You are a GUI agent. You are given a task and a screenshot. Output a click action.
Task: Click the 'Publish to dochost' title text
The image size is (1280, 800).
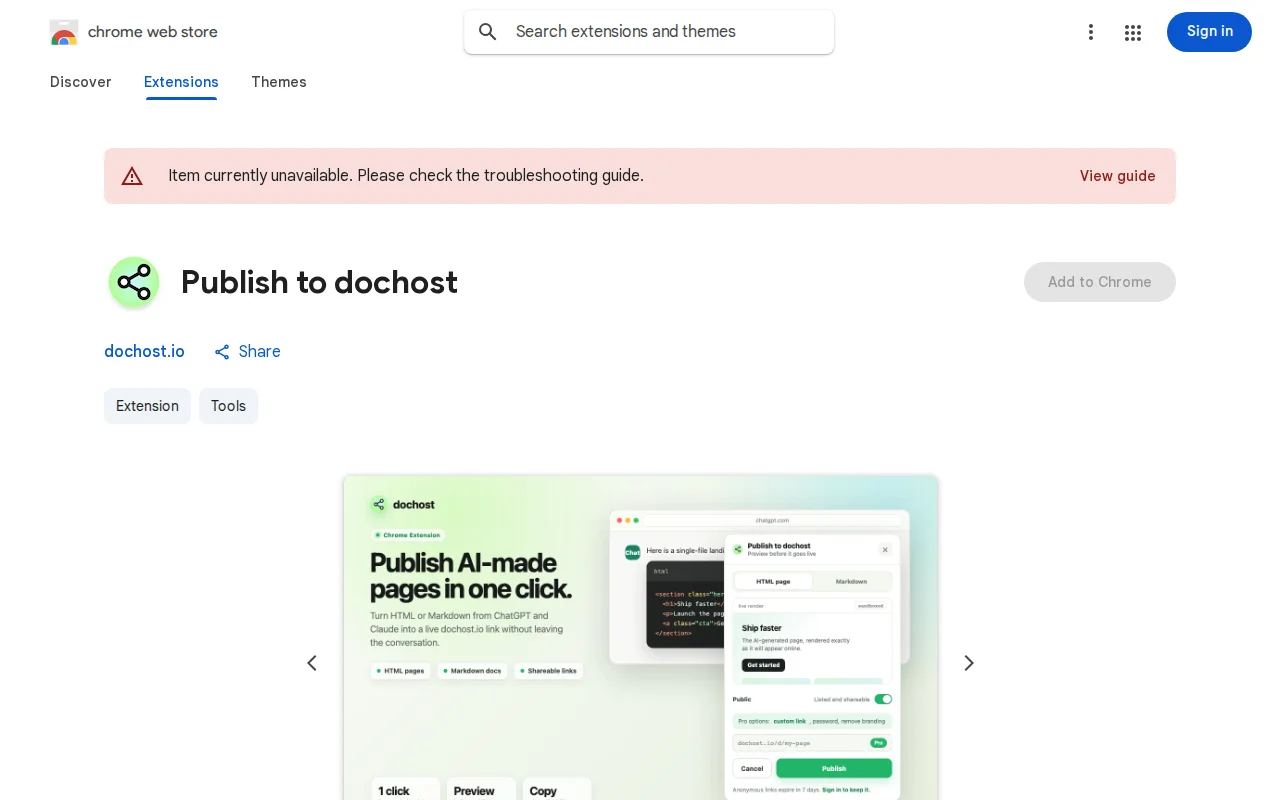[x=319, y=282]
